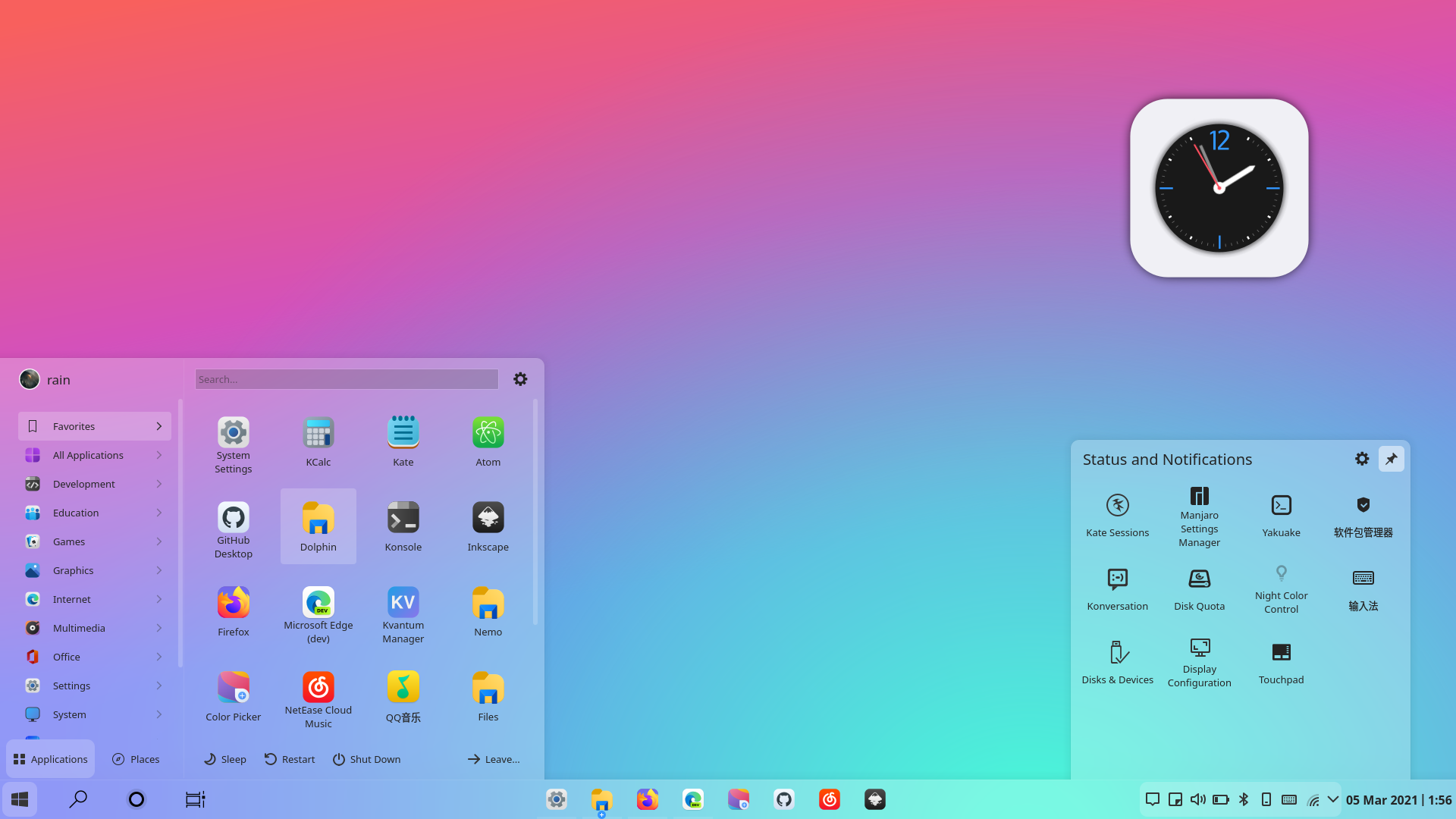Expand the Multimedia category
Image resolution: width=1456 pixels, height=819 pixels.
(95, 628)
